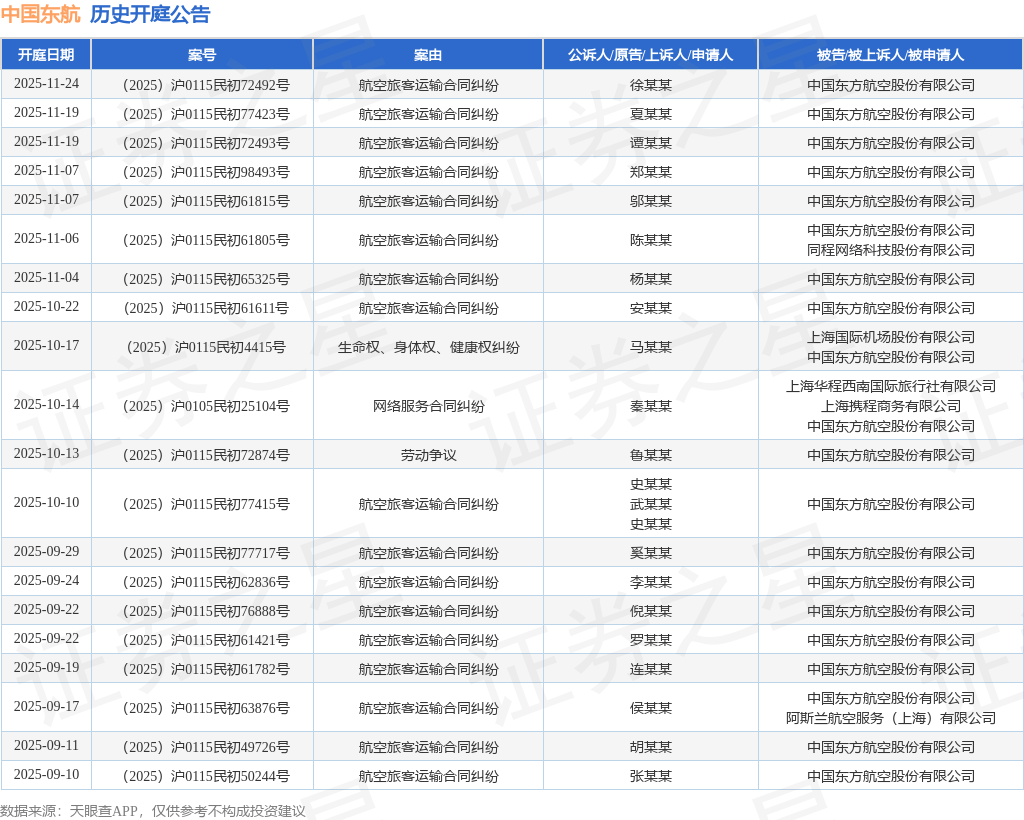The height and width of the screenshot is (820, 1024).
Task: Select plaintiff 谭某某
Action: [x=650, y=143]
